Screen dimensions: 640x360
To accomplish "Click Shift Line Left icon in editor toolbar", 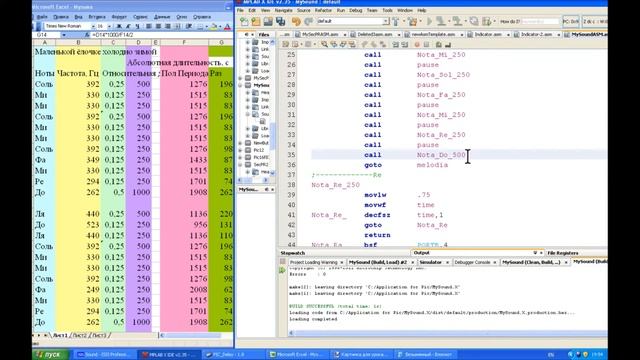I will pyautogui.click(x=395, y=44).
